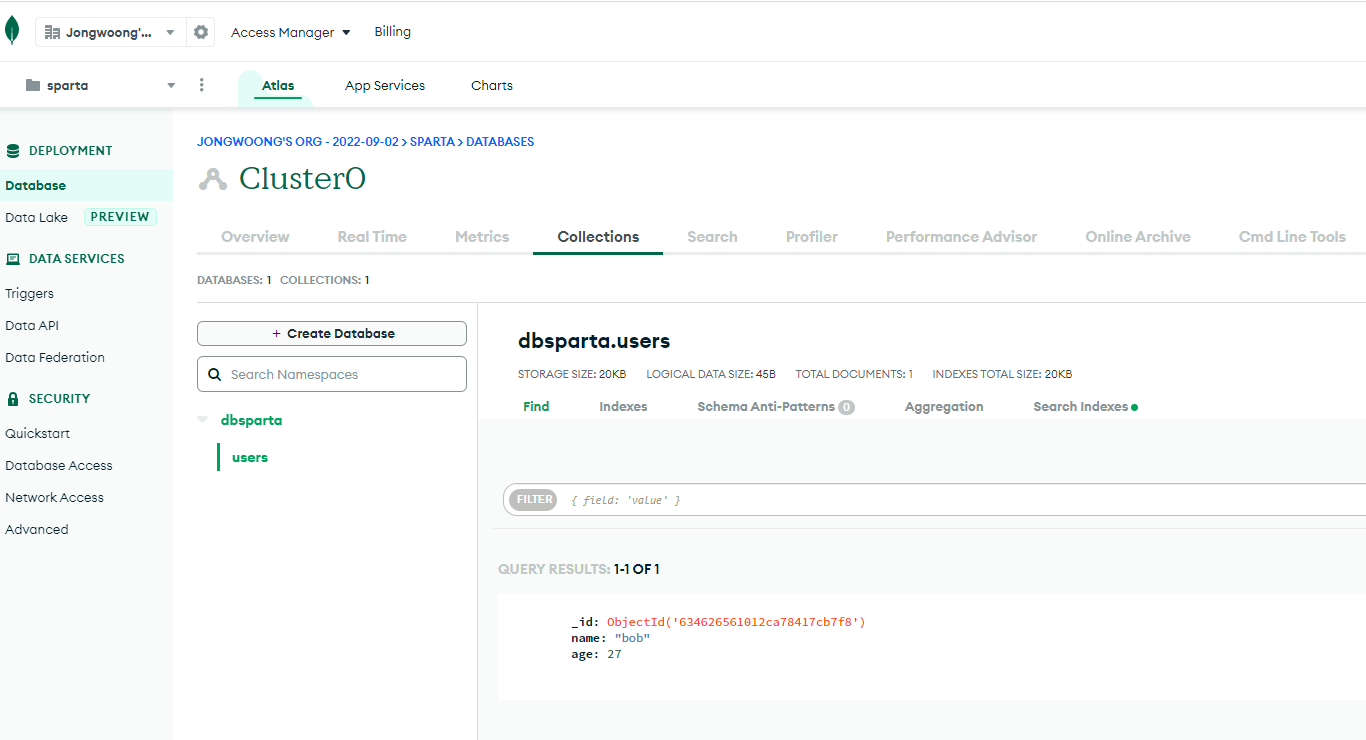This screenshot has width=1366, height=740.
Task: Select the Collections tab
Action: click(598, 237)
